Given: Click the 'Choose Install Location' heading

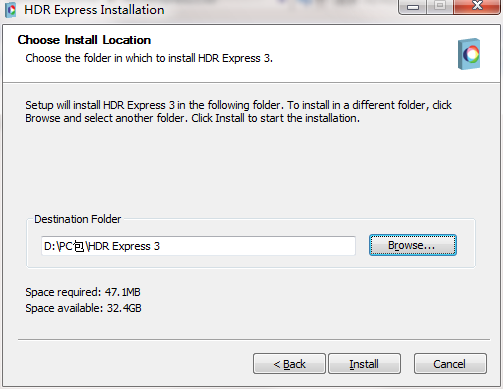Looking at the screenshot, I should pos(84,40).
